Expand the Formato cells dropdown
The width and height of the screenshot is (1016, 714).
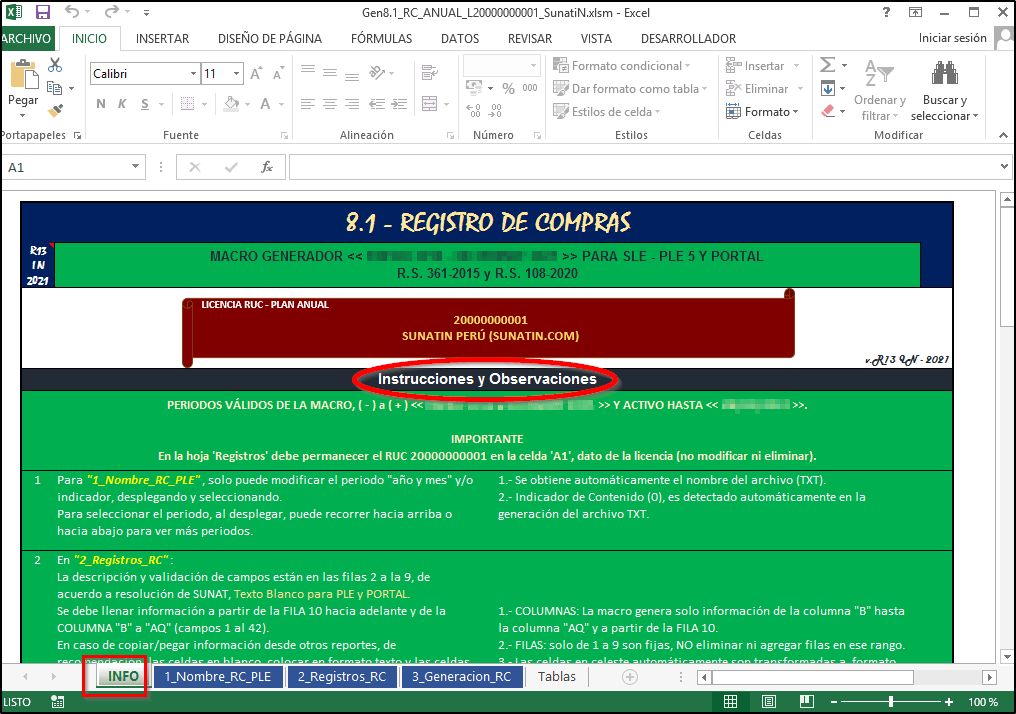click(771, 112)
